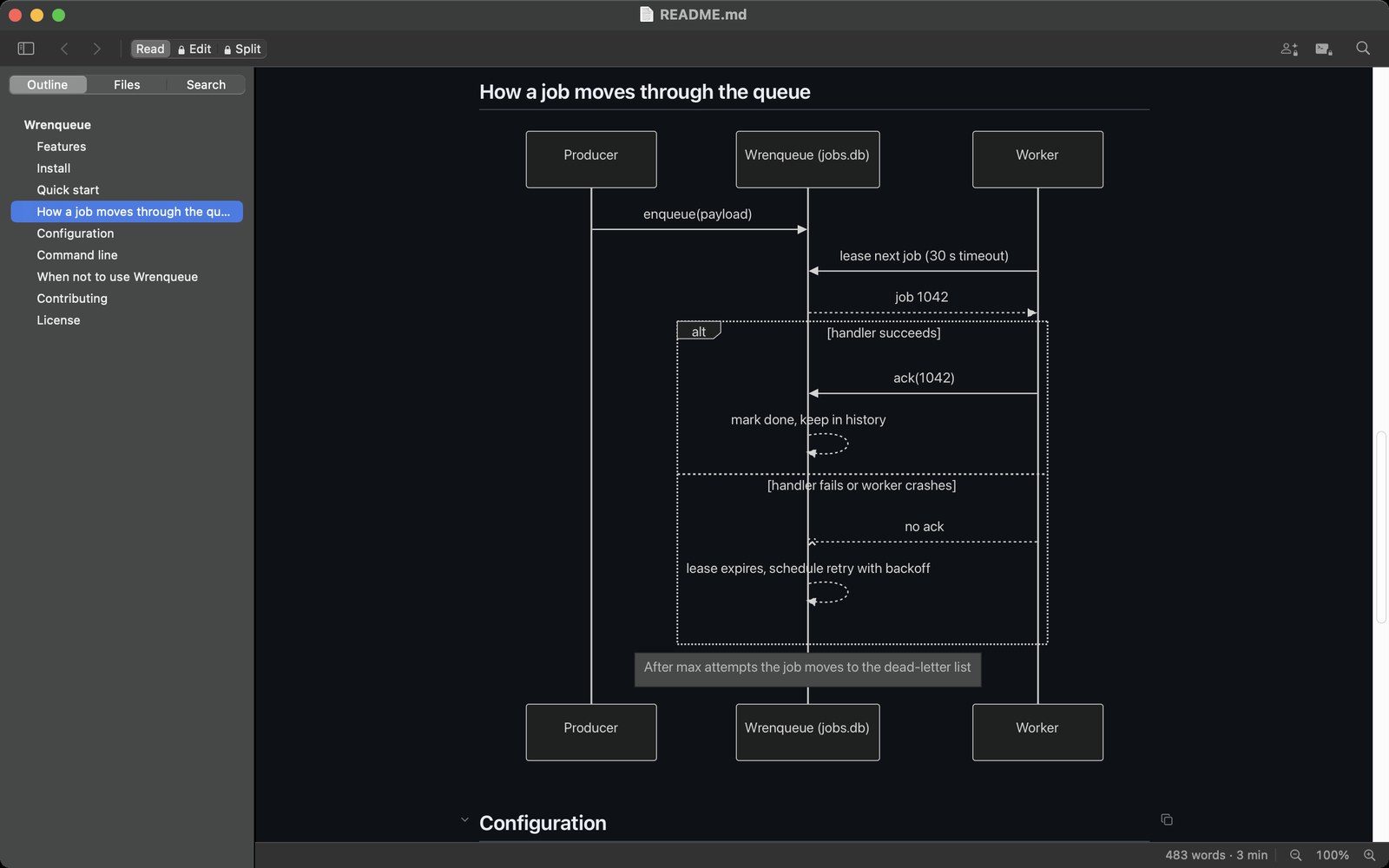Open the Files tab
This screenshot has width=1389, height=868.
[127, 84]
